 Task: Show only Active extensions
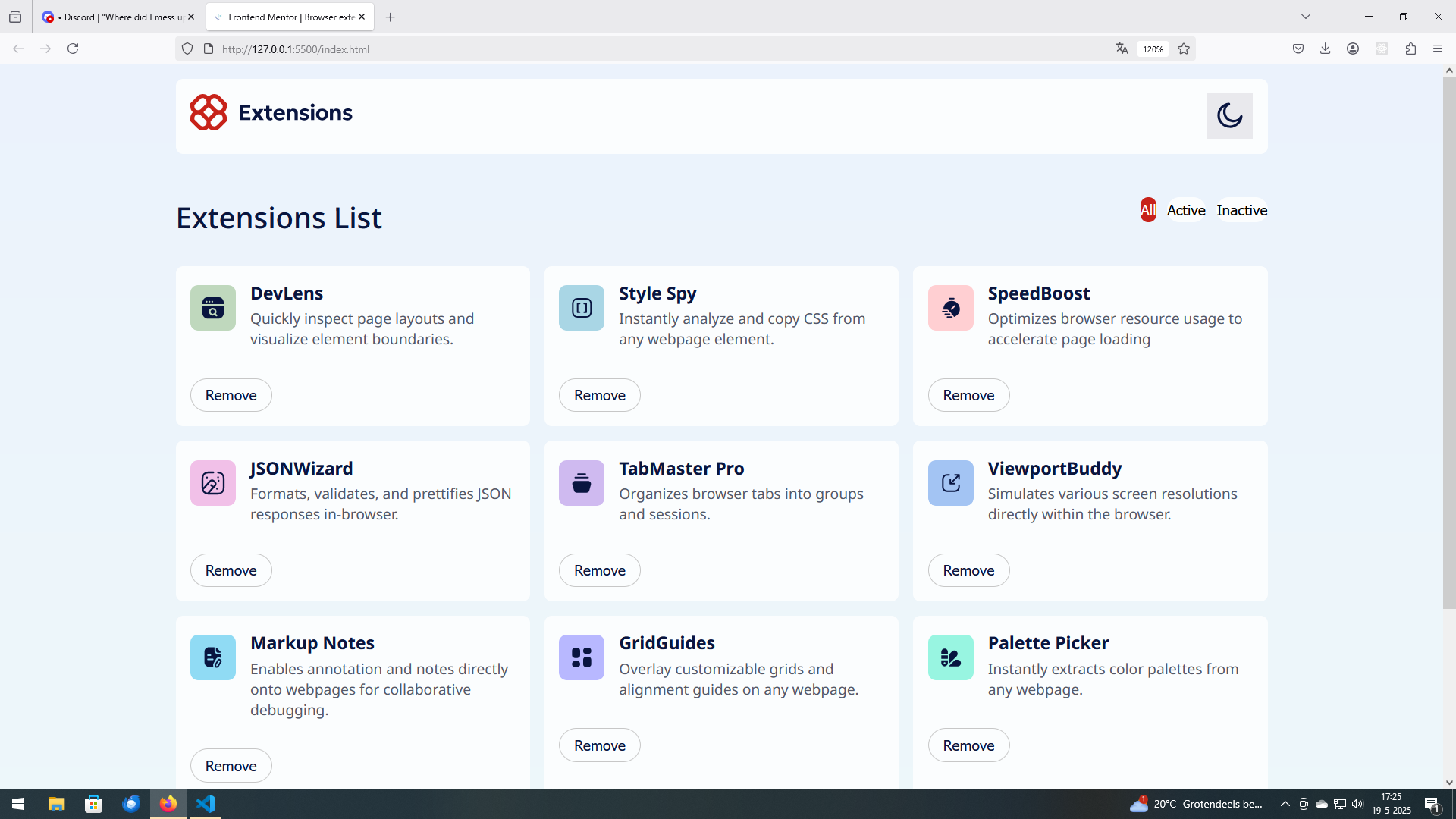[1186, 210]
